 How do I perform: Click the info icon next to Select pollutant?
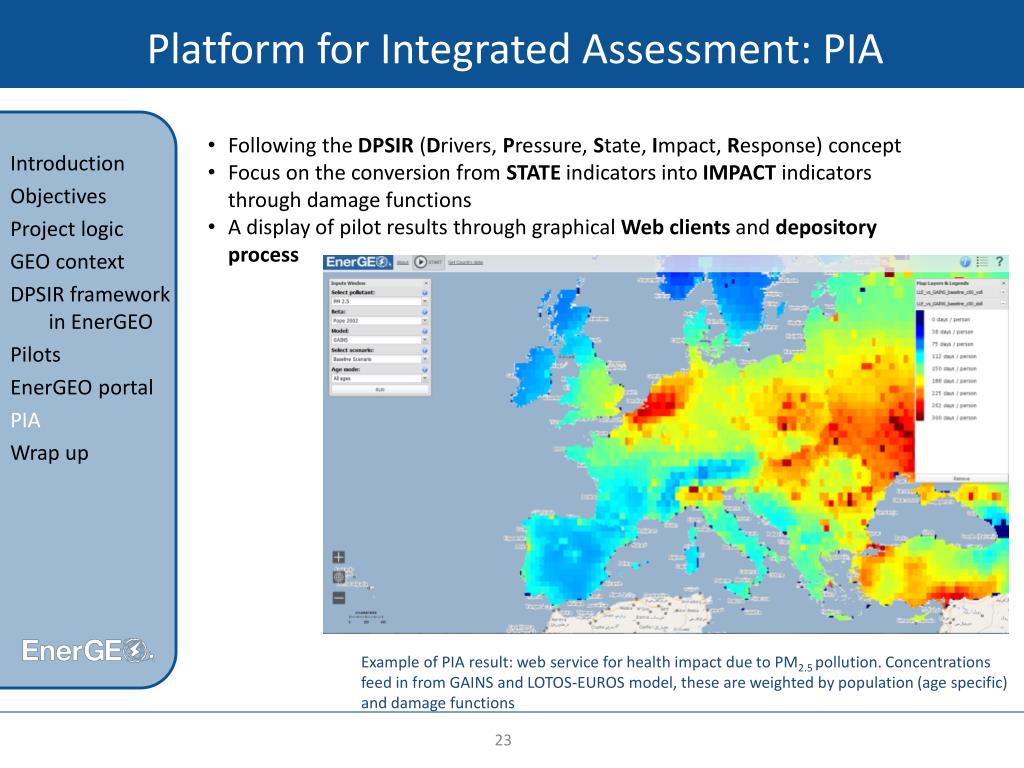coord(424,293)
